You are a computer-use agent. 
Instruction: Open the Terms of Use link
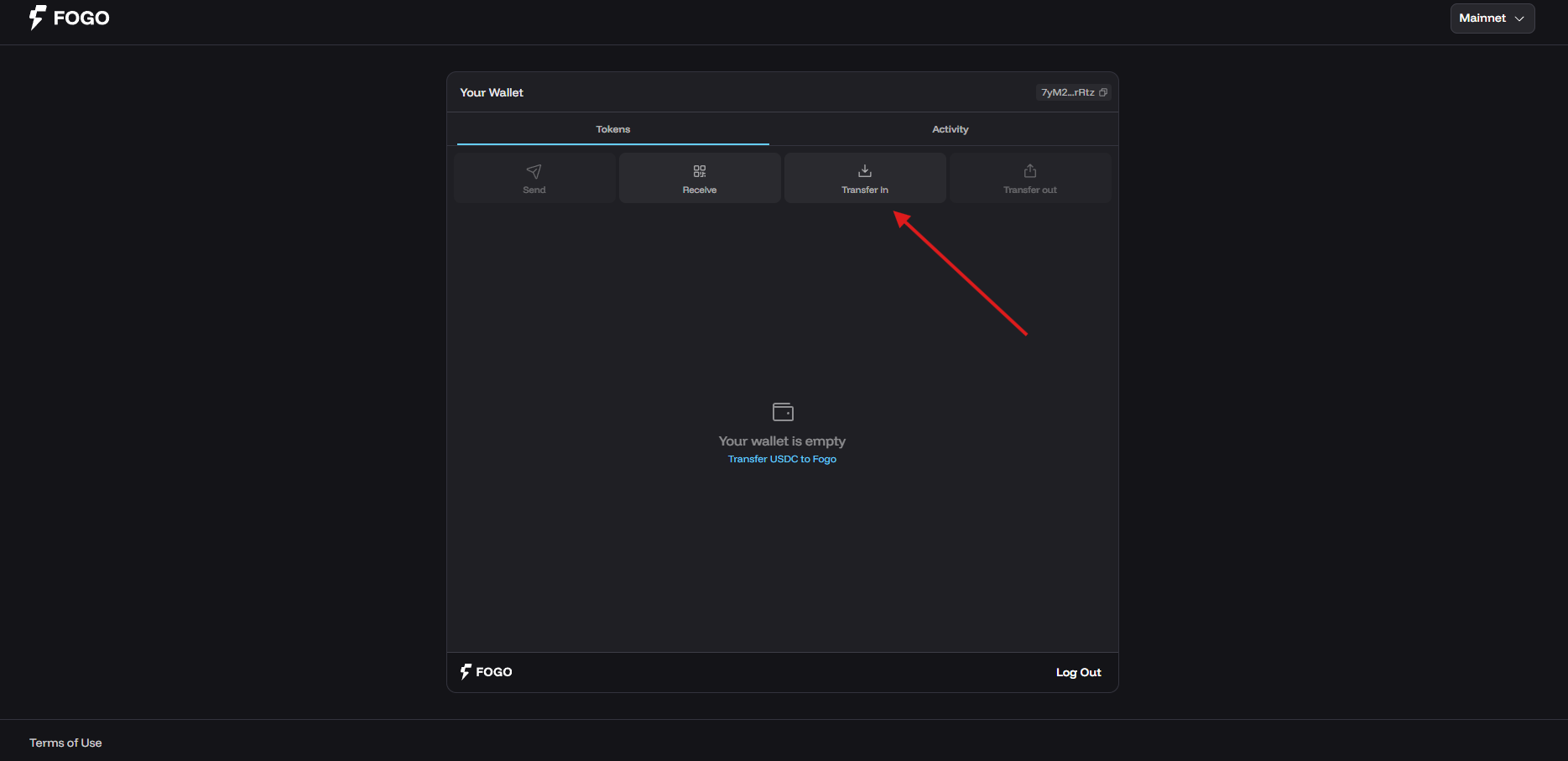pos(65,743)
